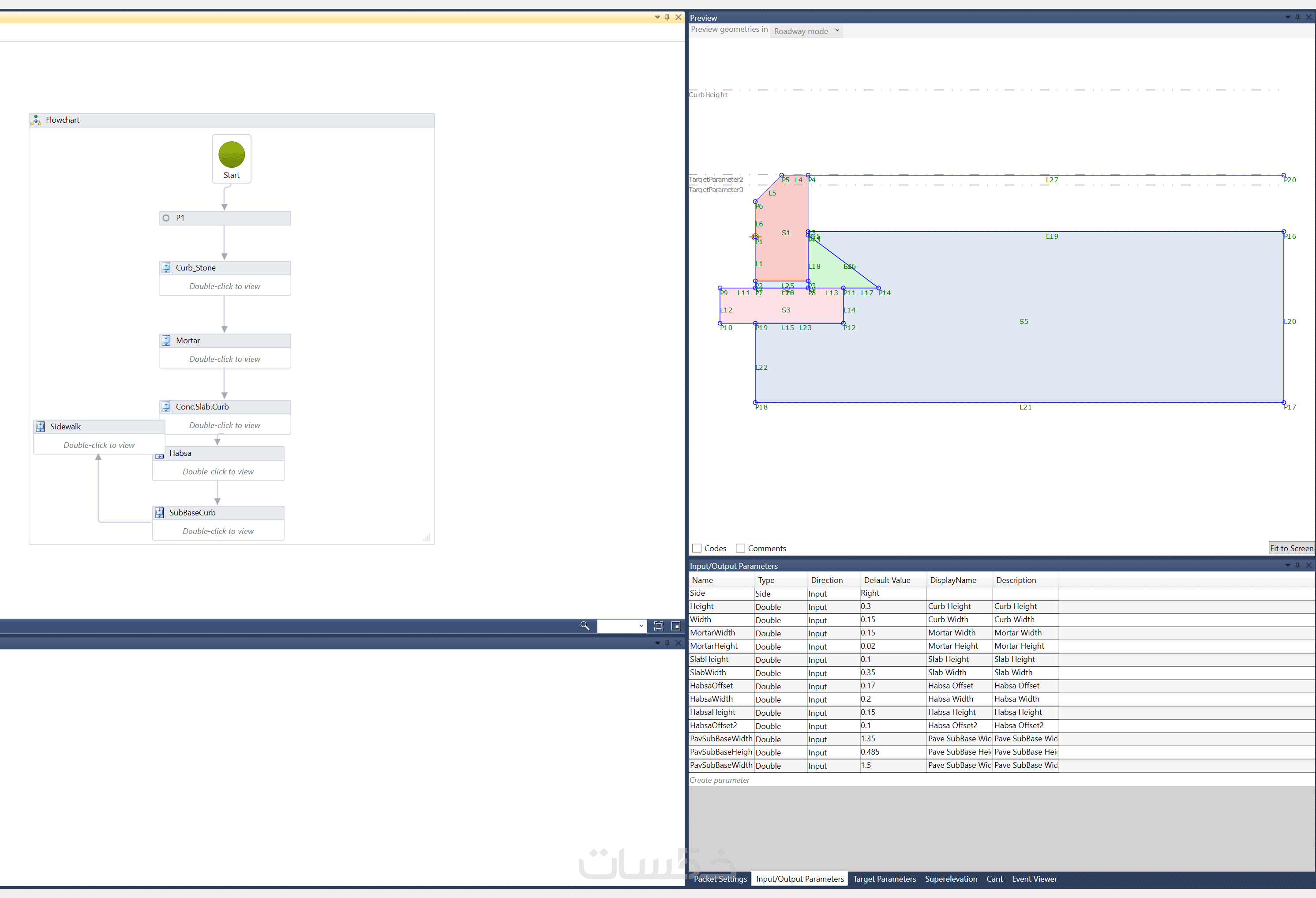
Task: Select the green Start node
Action: (x=232, y=155)
